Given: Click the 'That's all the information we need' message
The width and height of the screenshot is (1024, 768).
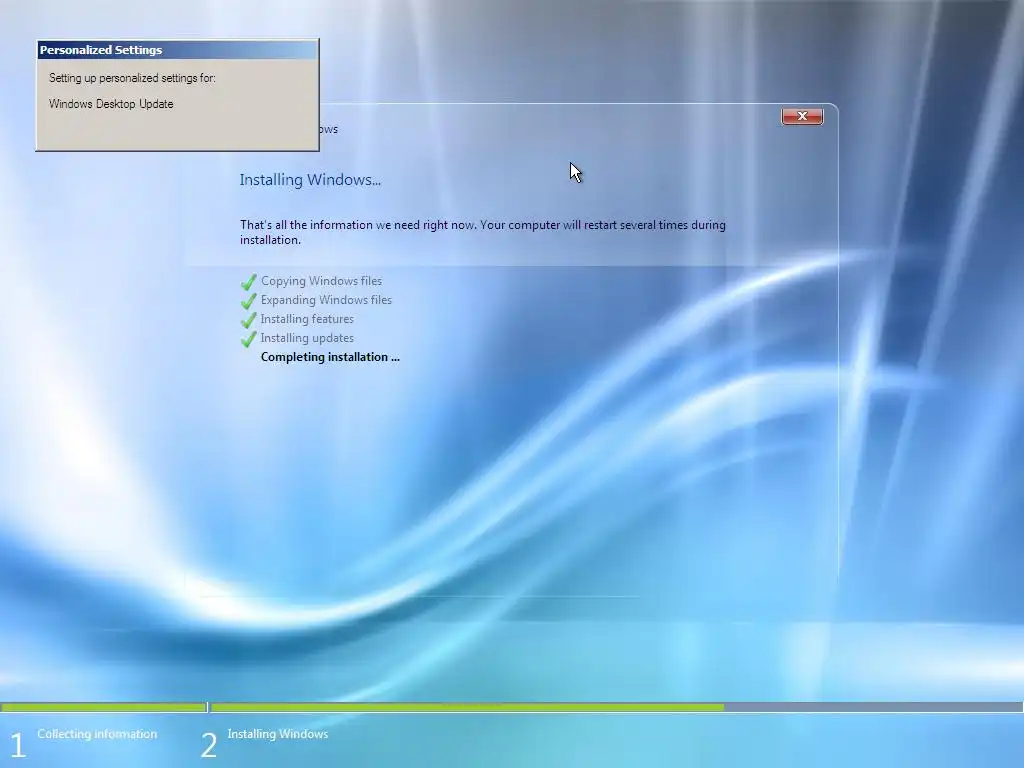Looking at the screenshot, I should 483,232.
